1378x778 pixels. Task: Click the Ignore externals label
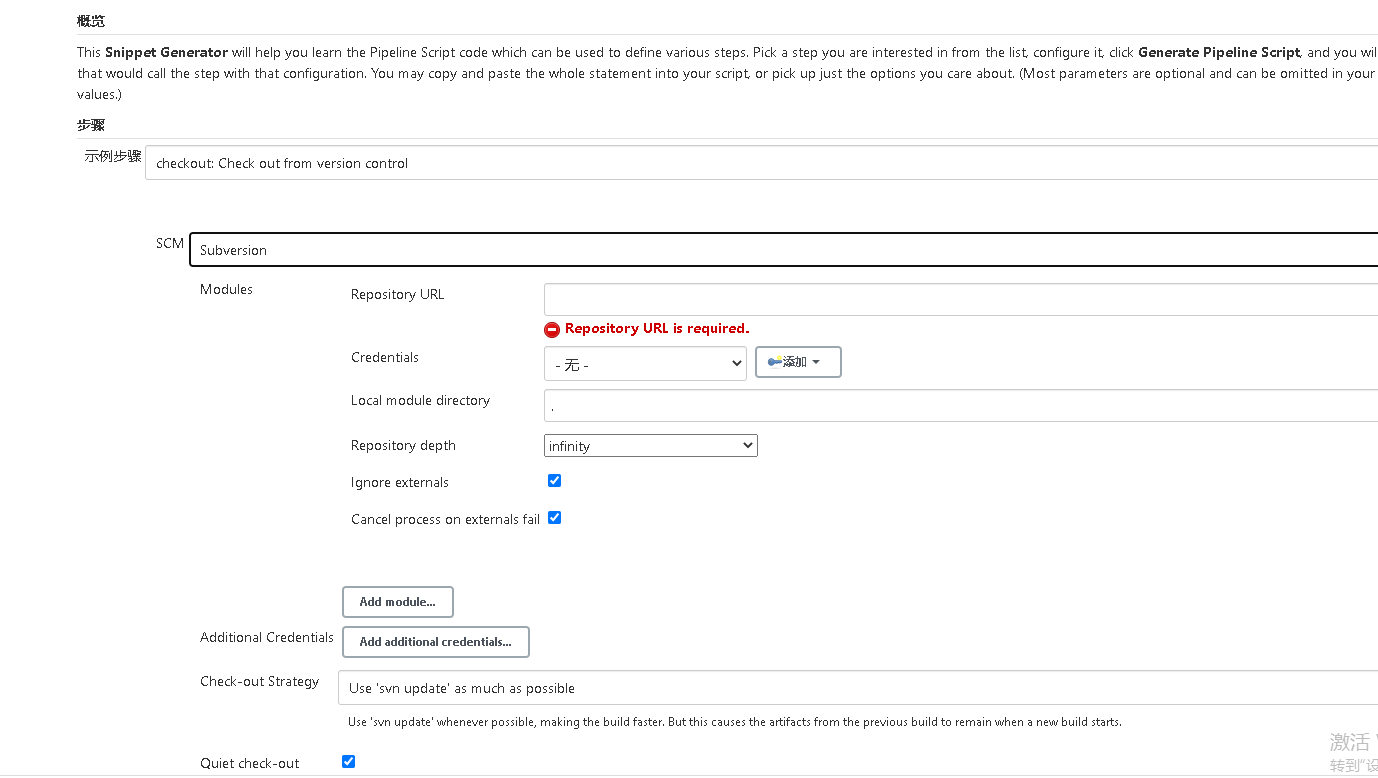click(x=400, y=482)
